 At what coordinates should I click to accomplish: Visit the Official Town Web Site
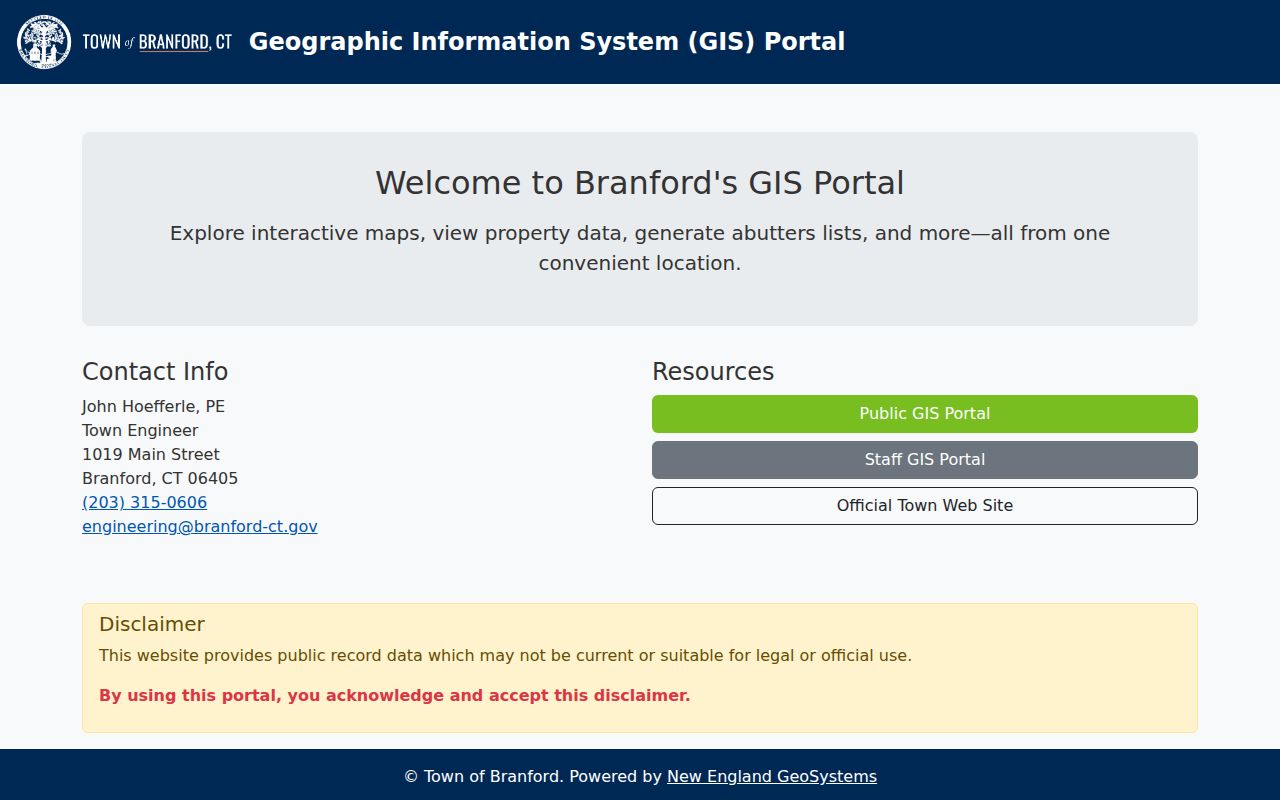click(924, 506)
